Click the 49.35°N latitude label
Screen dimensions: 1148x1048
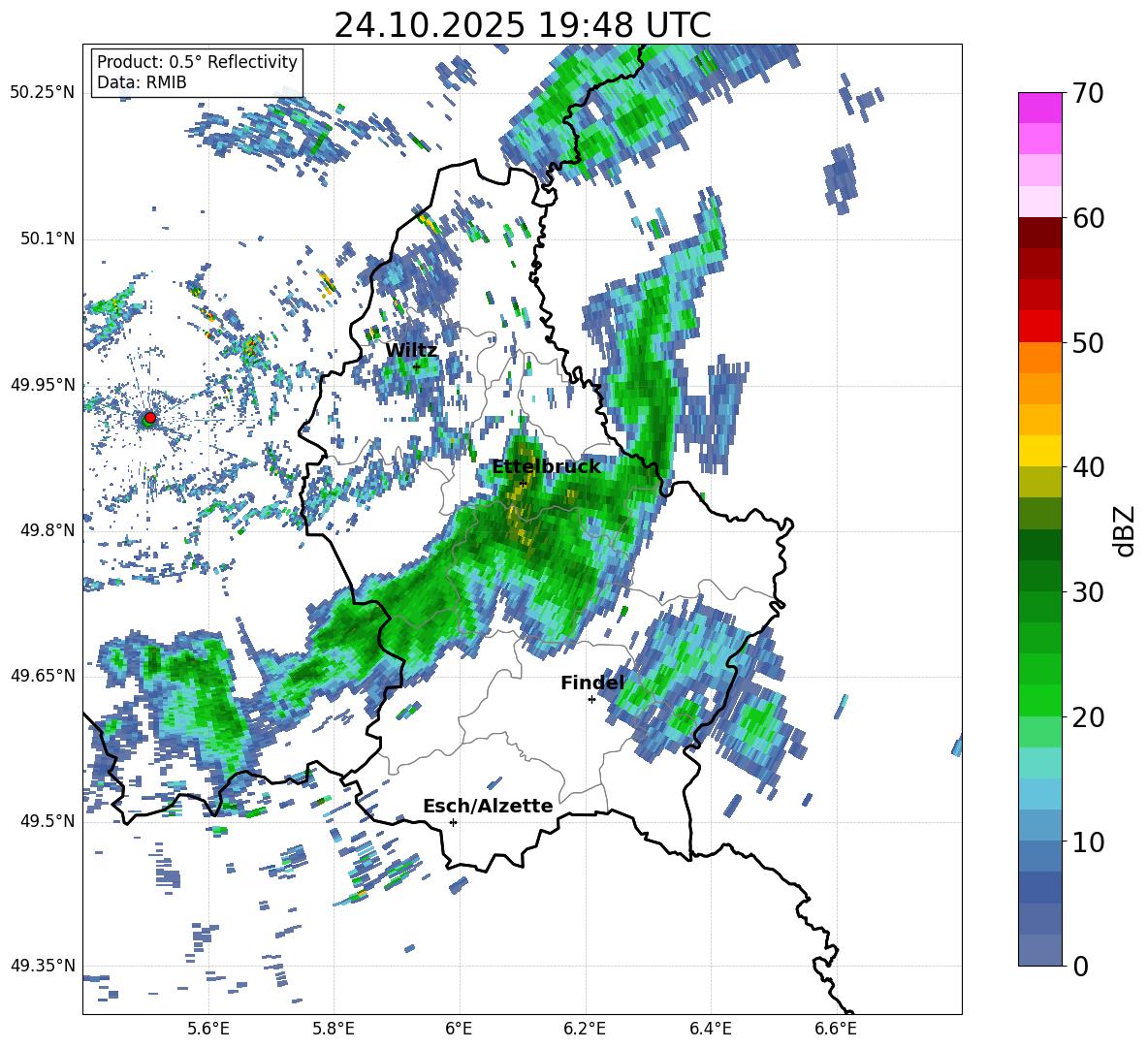click(x=43, y=966)
